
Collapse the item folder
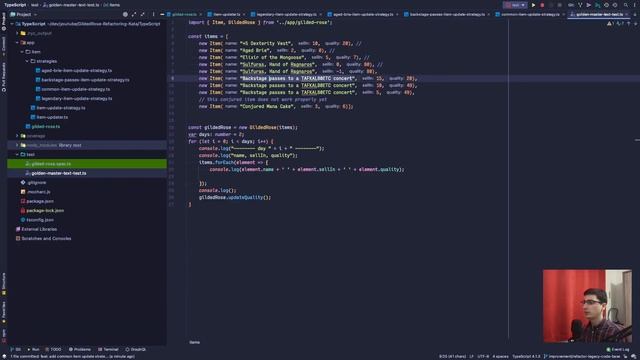pyautogui.click(x=22, y=52)
